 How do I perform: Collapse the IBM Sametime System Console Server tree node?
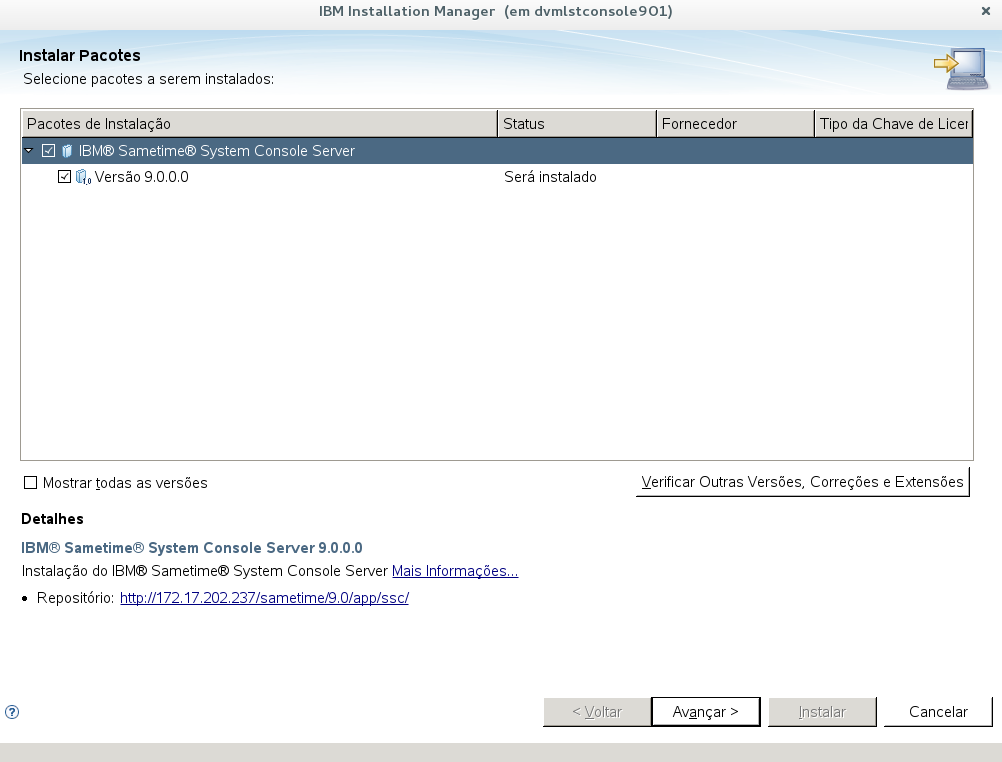(29, 151)
